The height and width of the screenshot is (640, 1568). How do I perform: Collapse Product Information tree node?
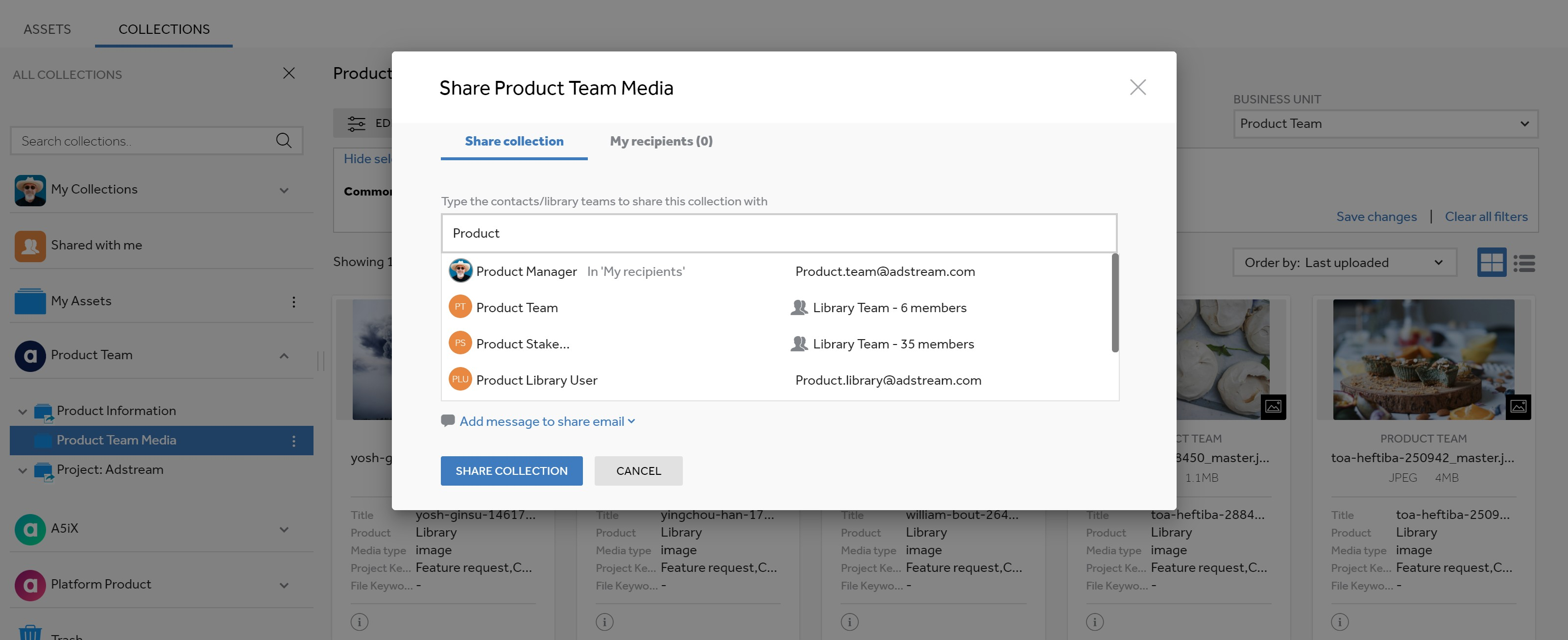tap(23, 412)
